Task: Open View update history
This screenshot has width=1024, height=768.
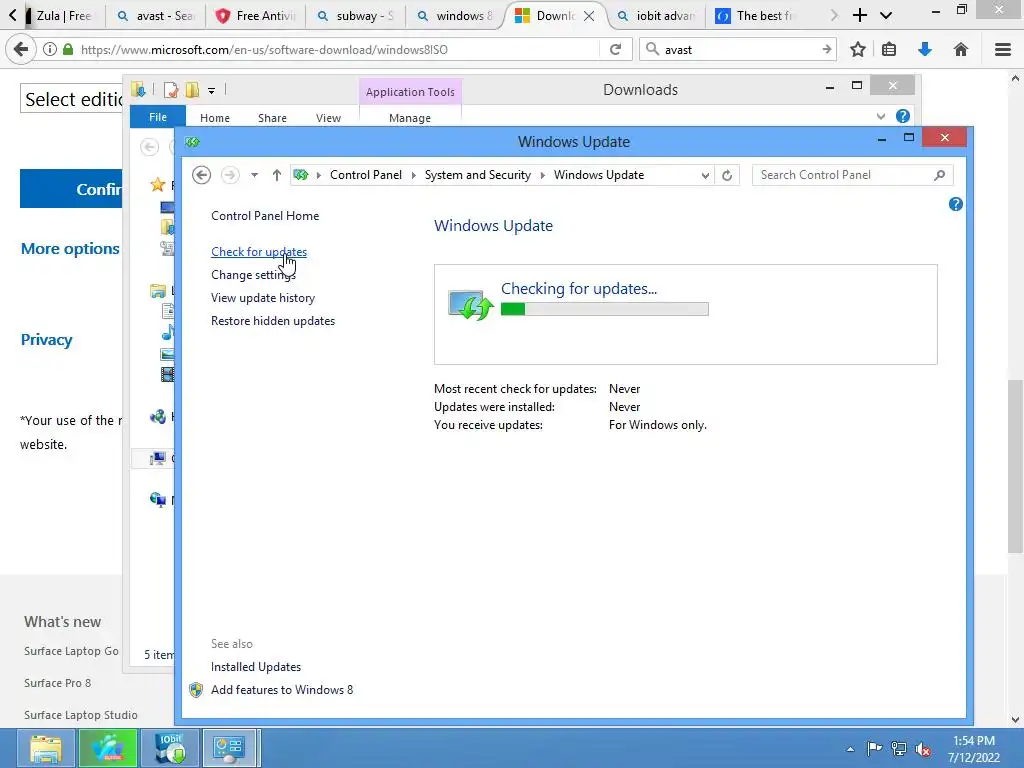Action: click(x=263, y=298)
